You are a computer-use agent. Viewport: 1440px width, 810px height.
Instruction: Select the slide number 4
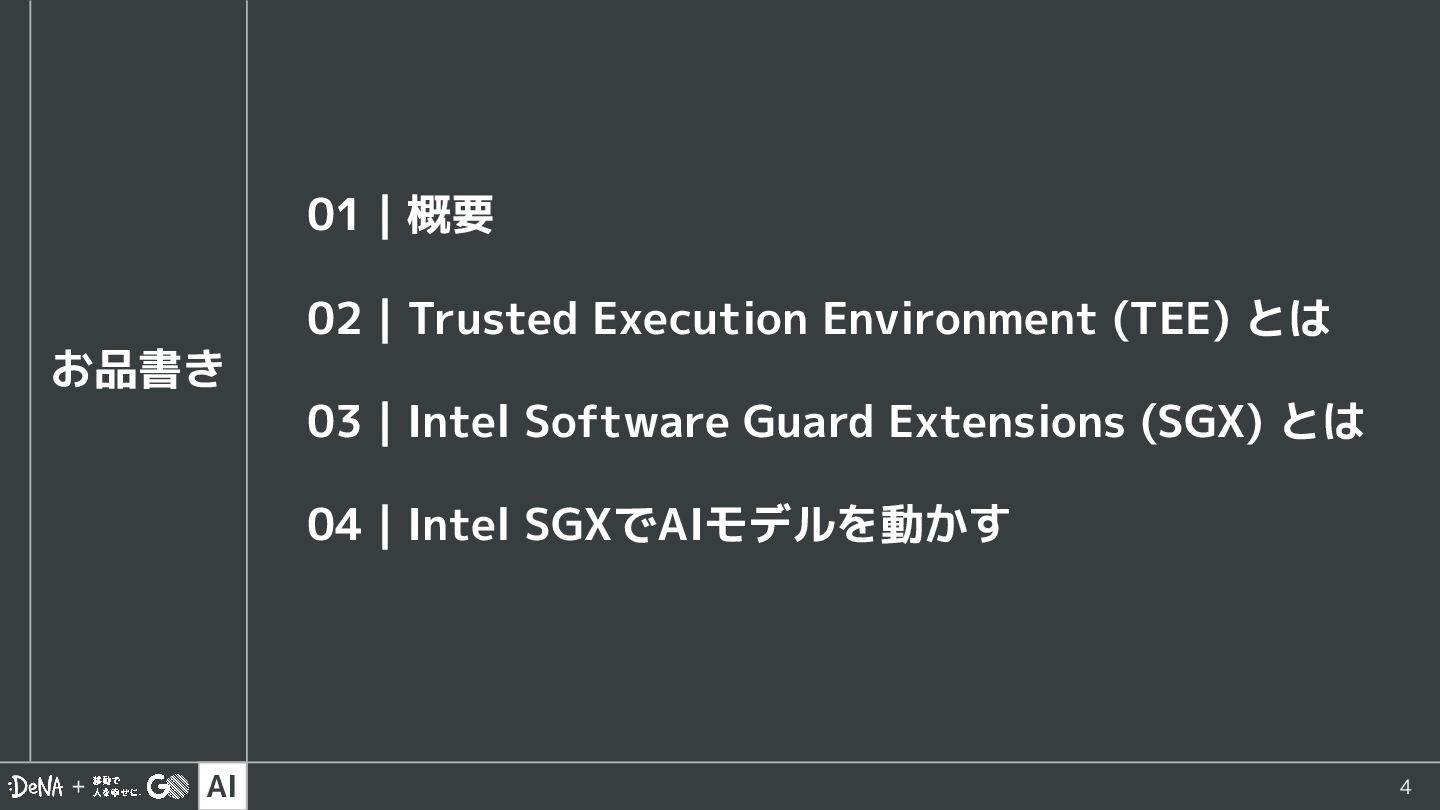click(x=1405, y=787)
